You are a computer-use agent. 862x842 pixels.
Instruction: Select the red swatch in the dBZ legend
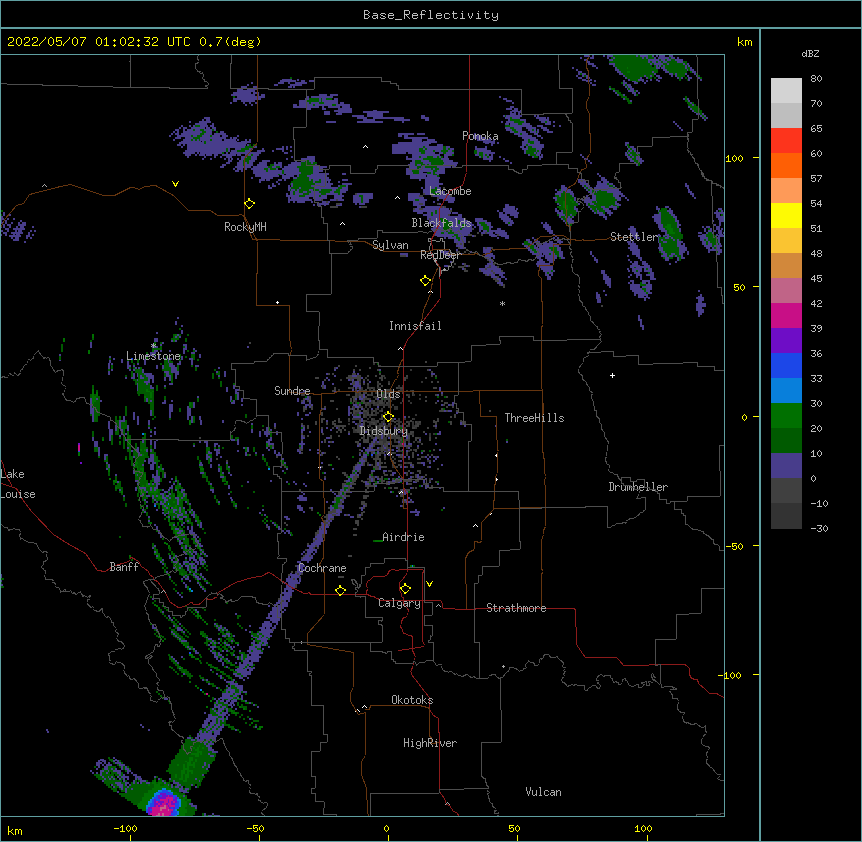786,141
